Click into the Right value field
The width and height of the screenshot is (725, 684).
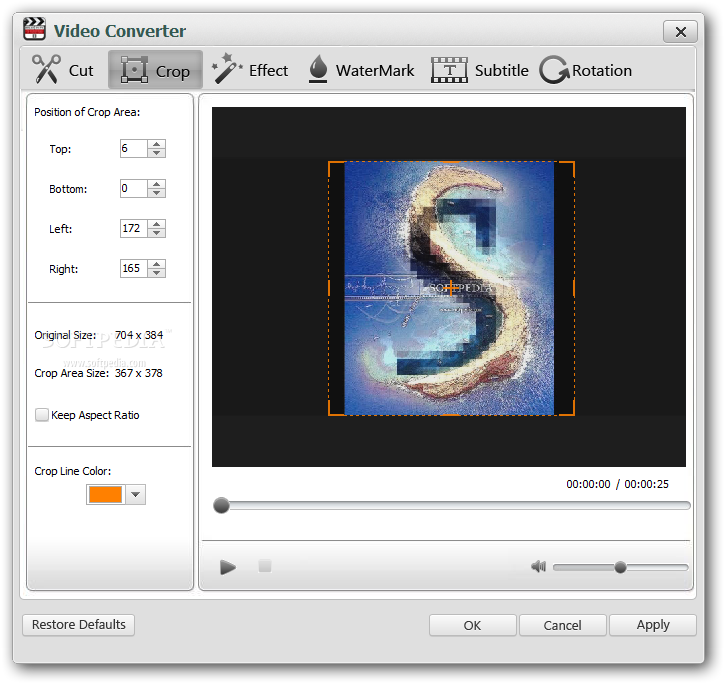pos(134,268)
